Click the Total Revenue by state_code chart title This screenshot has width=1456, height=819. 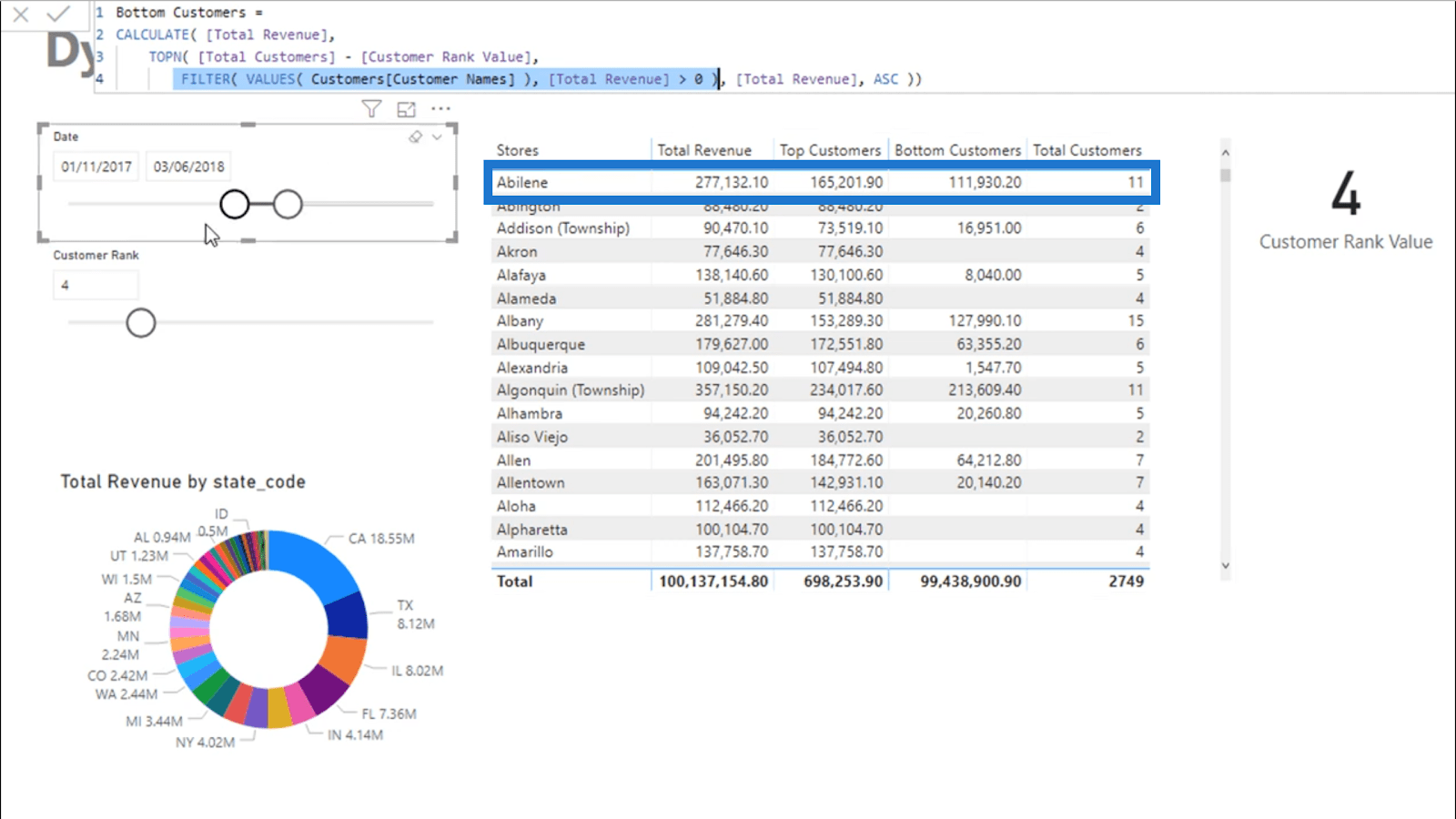coord(183,482)
